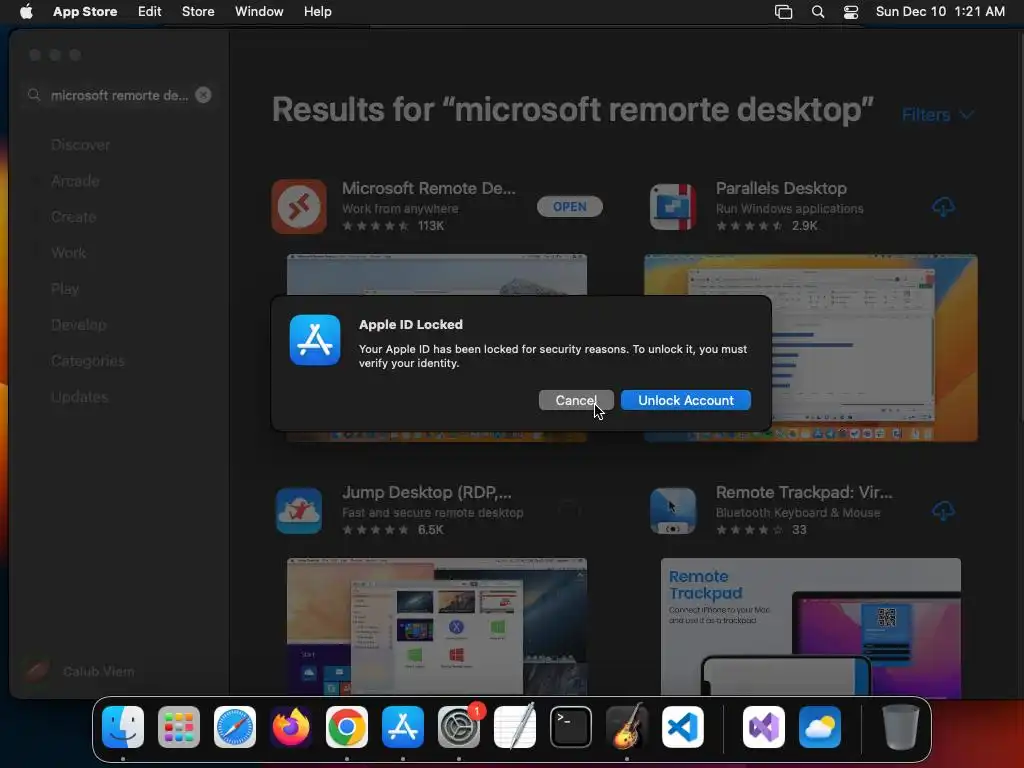Viewport: 1024px width, 768px height.
Task: Open the Jump Desktop (RDP,... title
Action: click(x=426, y=492)
